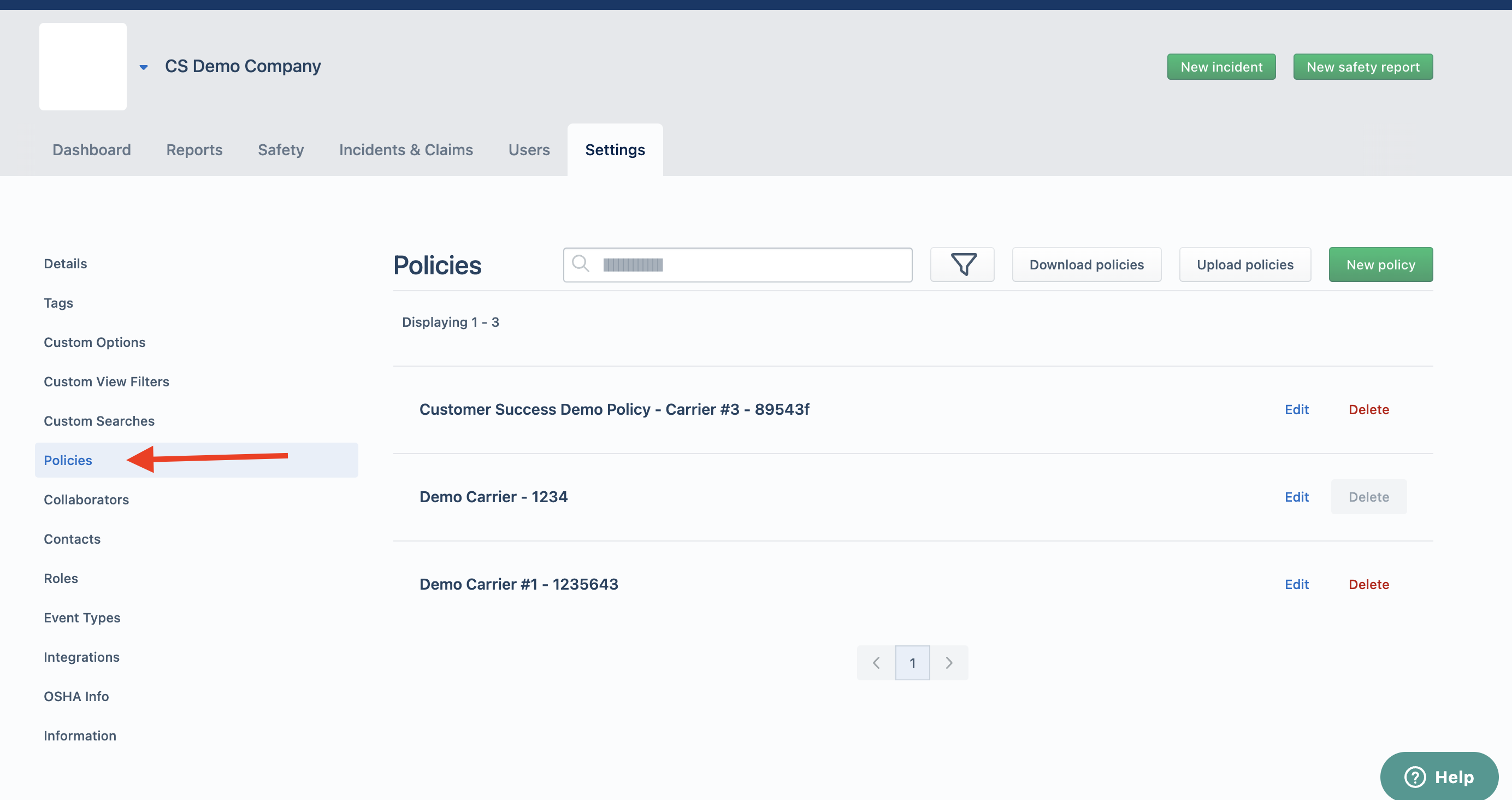
Task: Click Download policies
Action: click(1086, 265)
